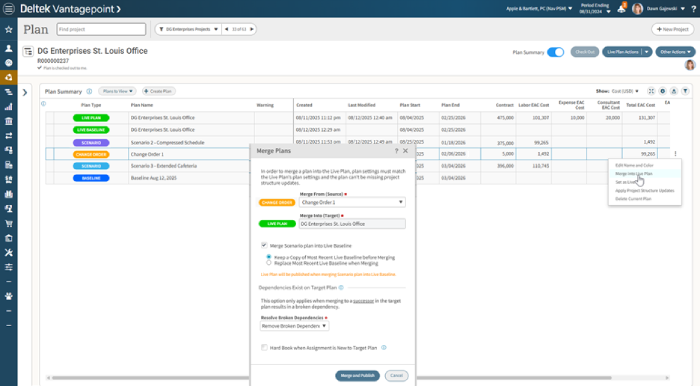Go to next project with right arrow

251,29
